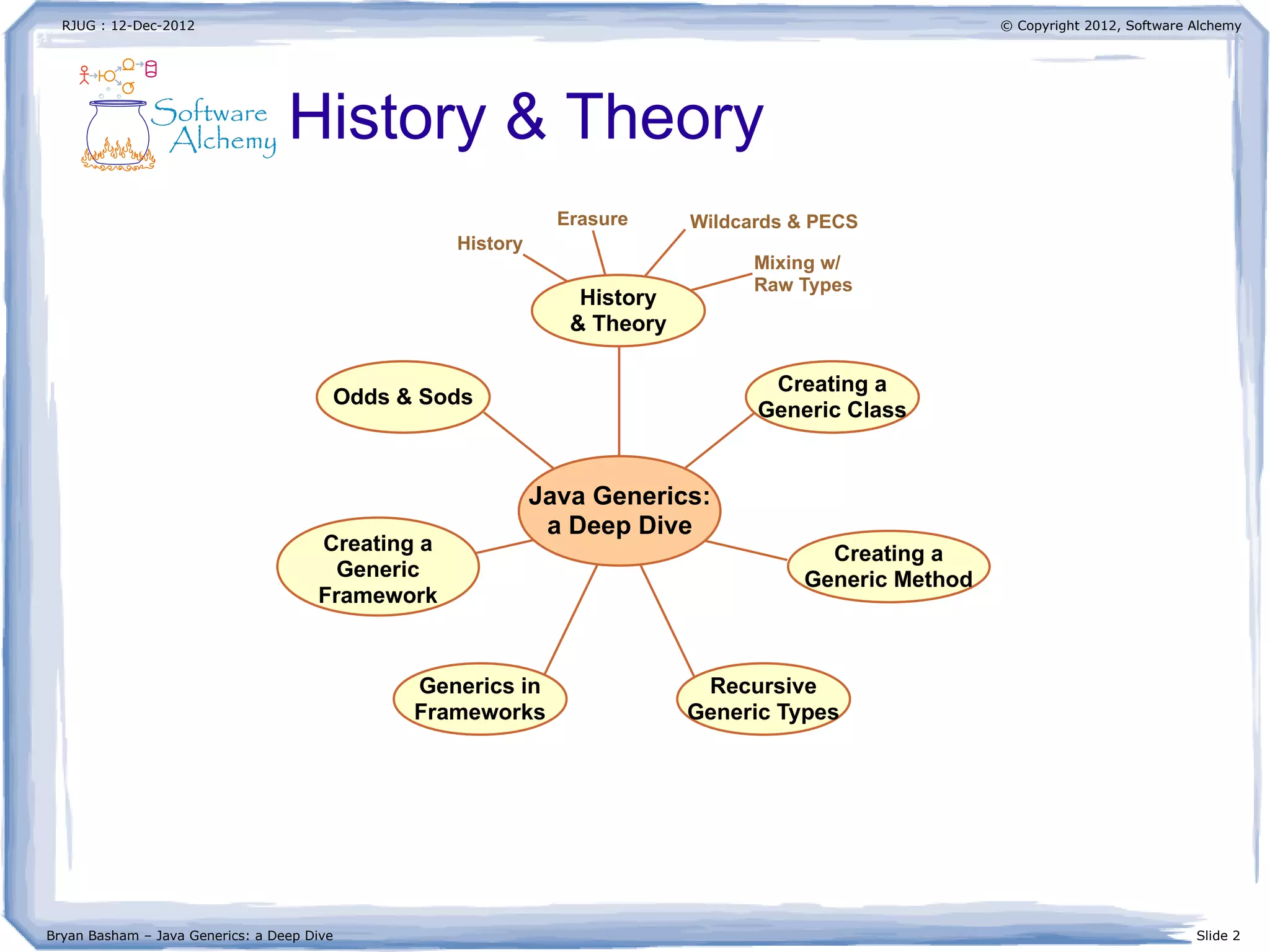Click the Creating a Generic Method bubble
The image size is (1270, 952).
point(888,566)
